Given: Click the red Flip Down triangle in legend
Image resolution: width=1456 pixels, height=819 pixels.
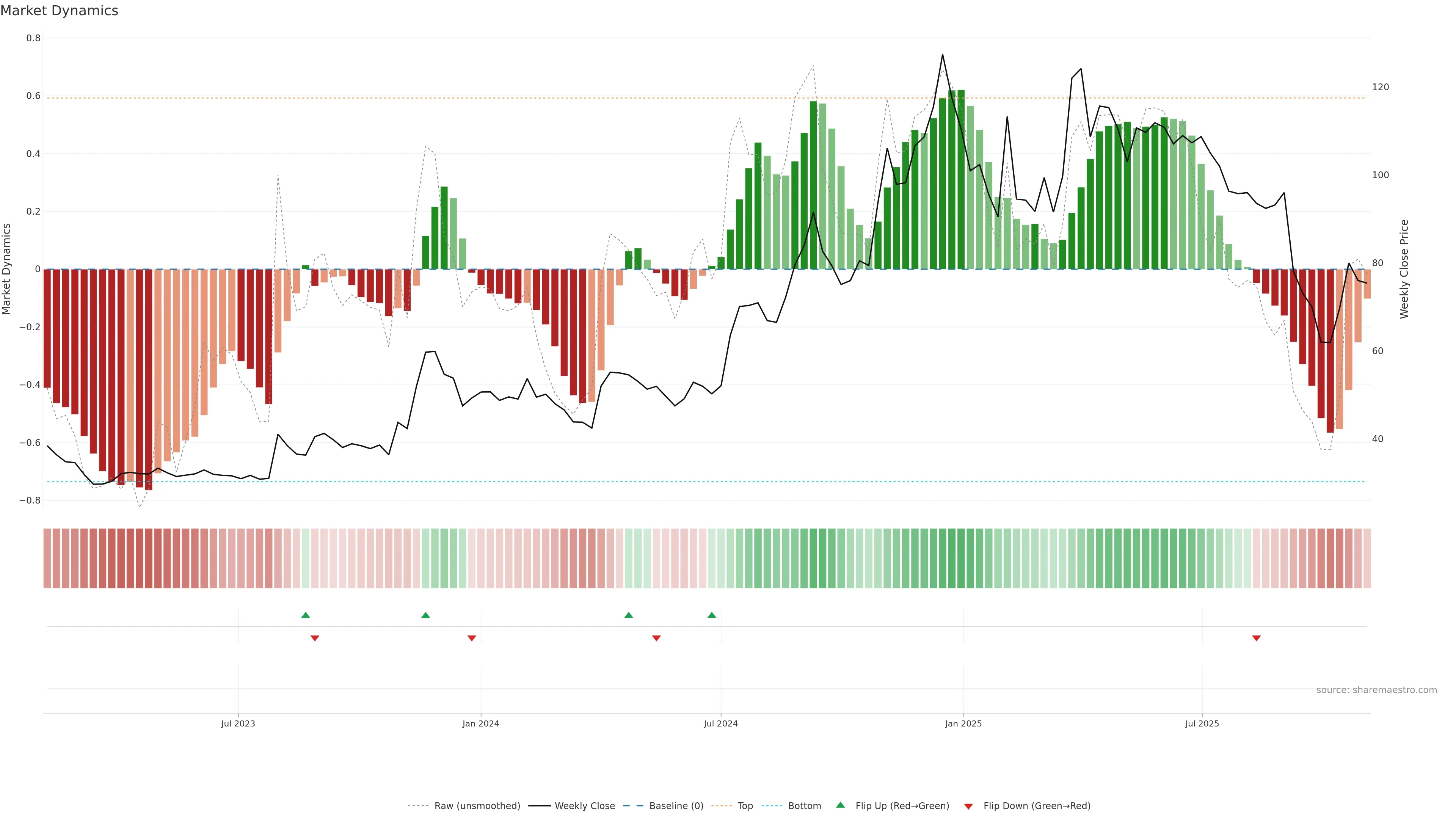Looking at the screenshot, I should (968, 806).
